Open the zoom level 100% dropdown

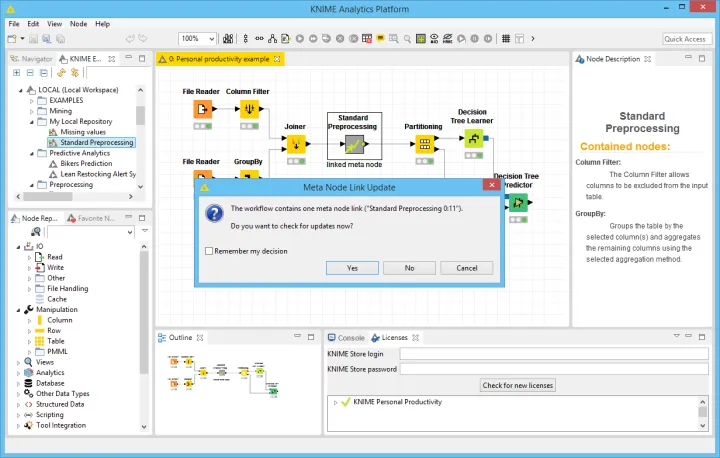(211, 39)
